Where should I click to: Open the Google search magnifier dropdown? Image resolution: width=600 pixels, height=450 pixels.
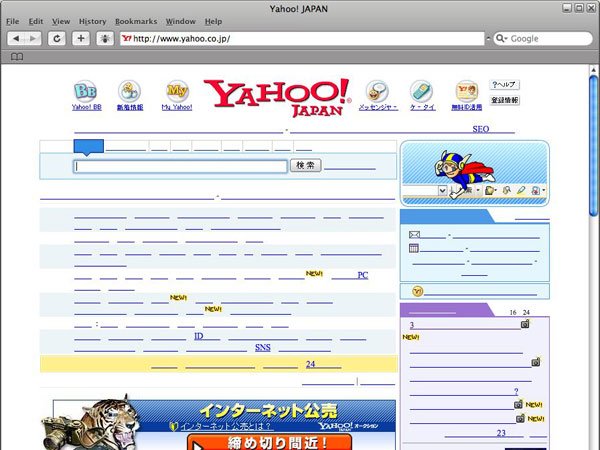pos(501,39)
